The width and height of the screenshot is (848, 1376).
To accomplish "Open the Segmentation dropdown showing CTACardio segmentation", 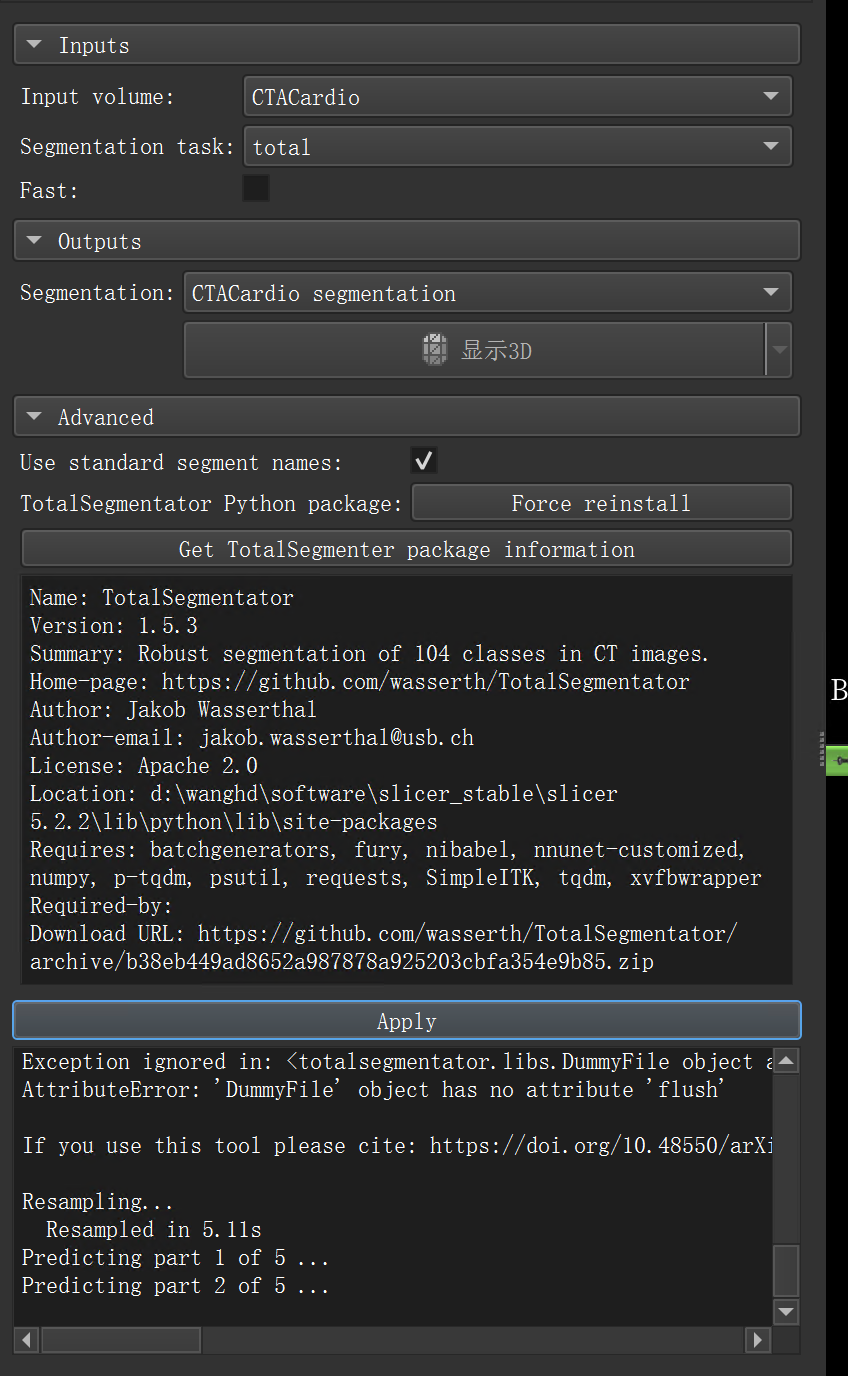I will [x=487, y=292].
